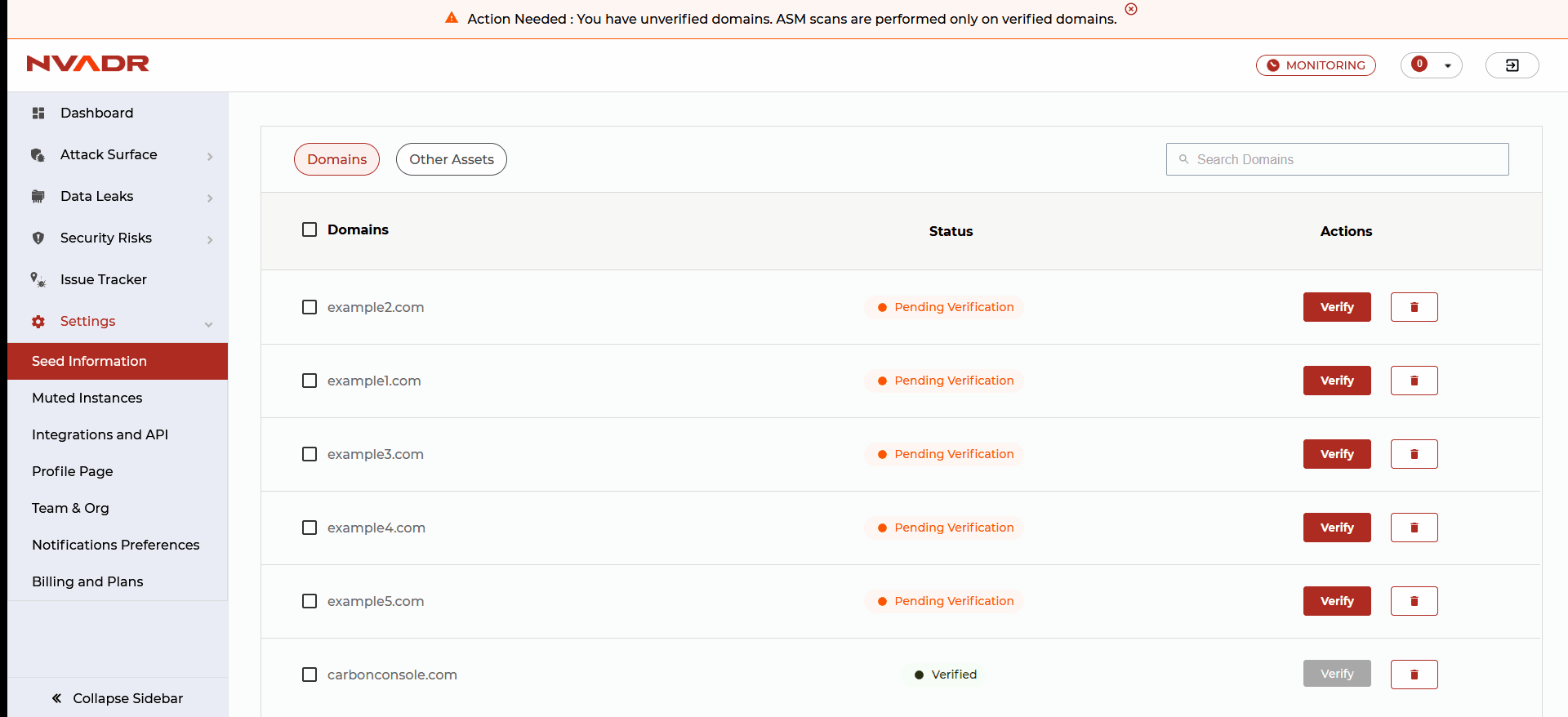
Task: Delete example3.com with the trash icon
Action: 1414,454
